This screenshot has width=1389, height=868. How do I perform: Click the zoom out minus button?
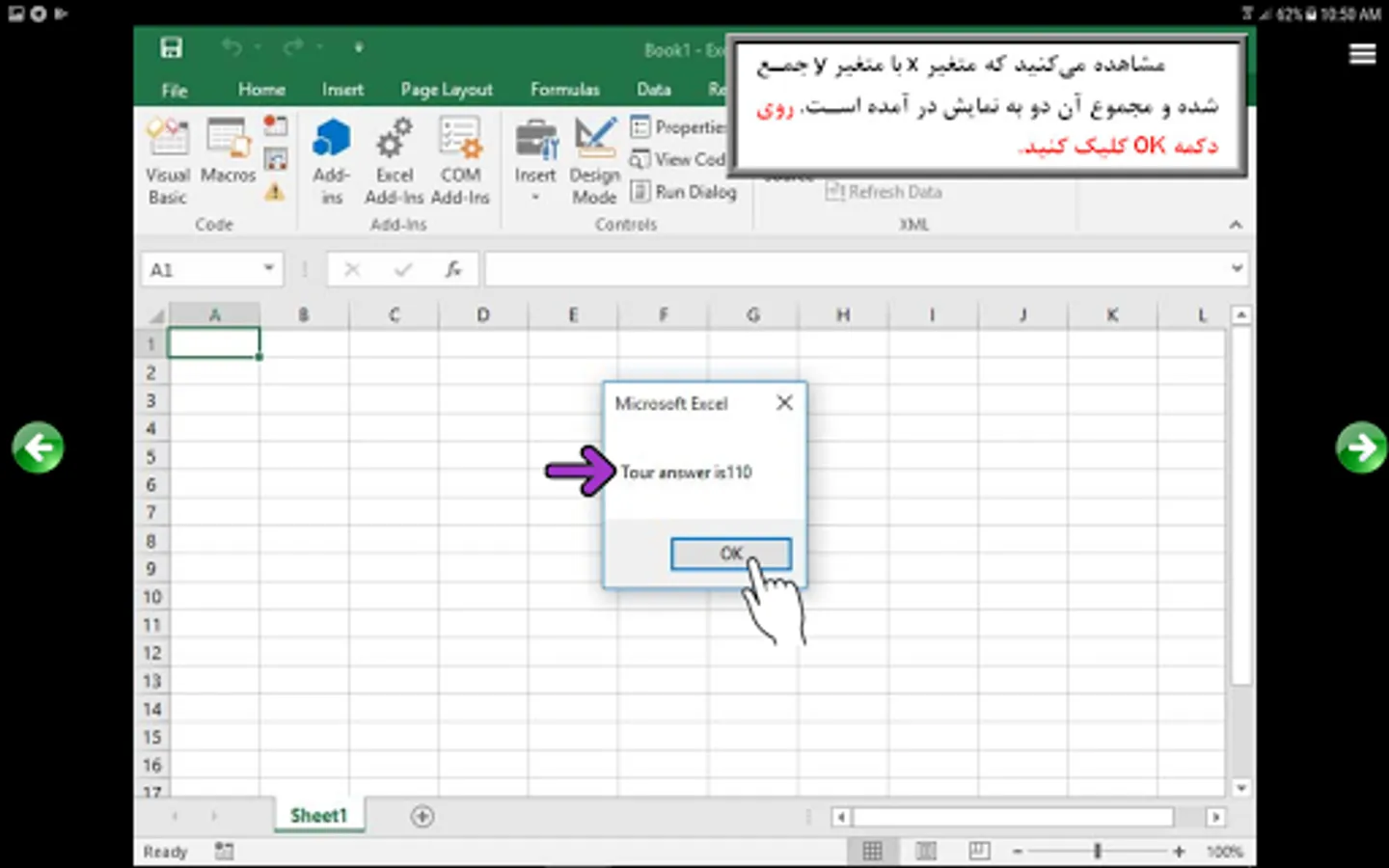click(1017, 852)
